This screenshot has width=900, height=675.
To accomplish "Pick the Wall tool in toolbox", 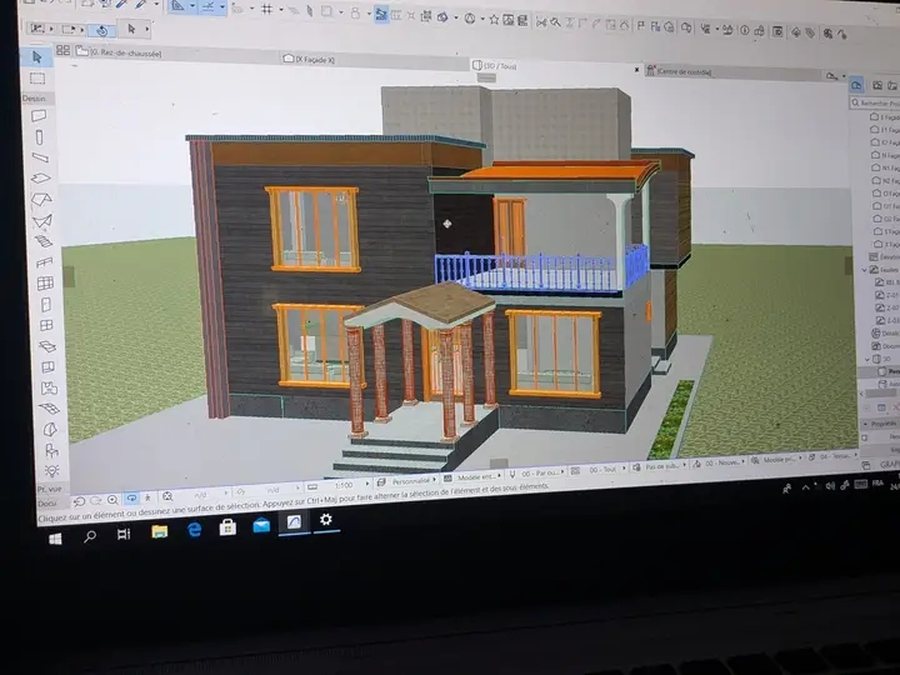I will click(x=38, y=116).
